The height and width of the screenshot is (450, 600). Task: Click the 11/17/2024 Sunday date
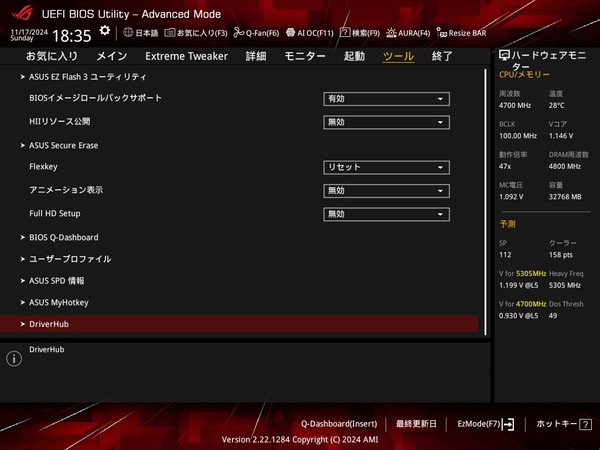29,35
